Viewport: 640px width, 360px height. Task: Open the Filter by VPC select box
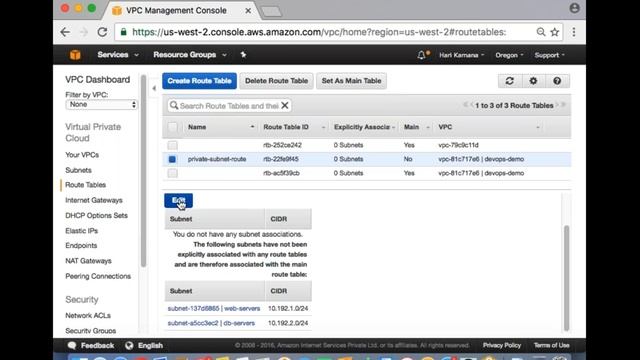101,104
